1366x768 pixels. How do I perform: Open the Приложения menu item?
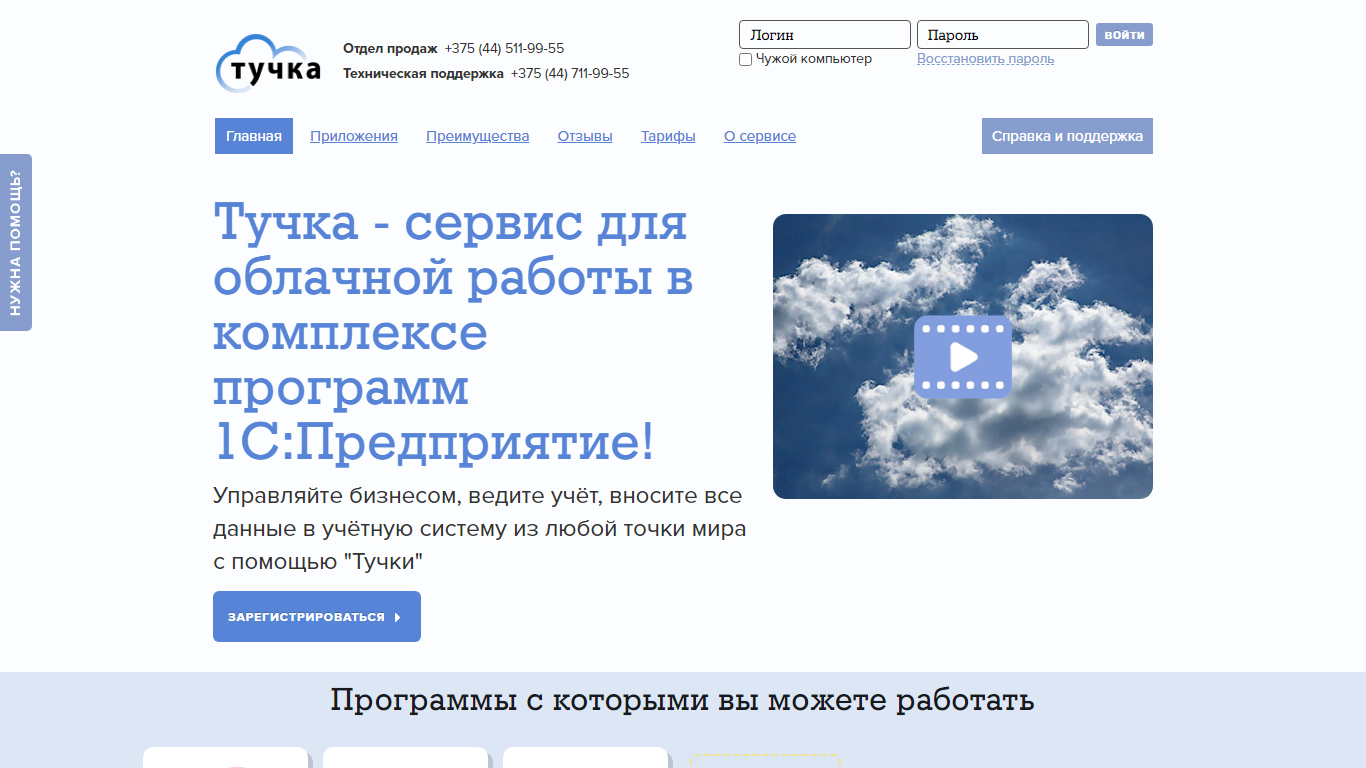click(x=354, y=136)
